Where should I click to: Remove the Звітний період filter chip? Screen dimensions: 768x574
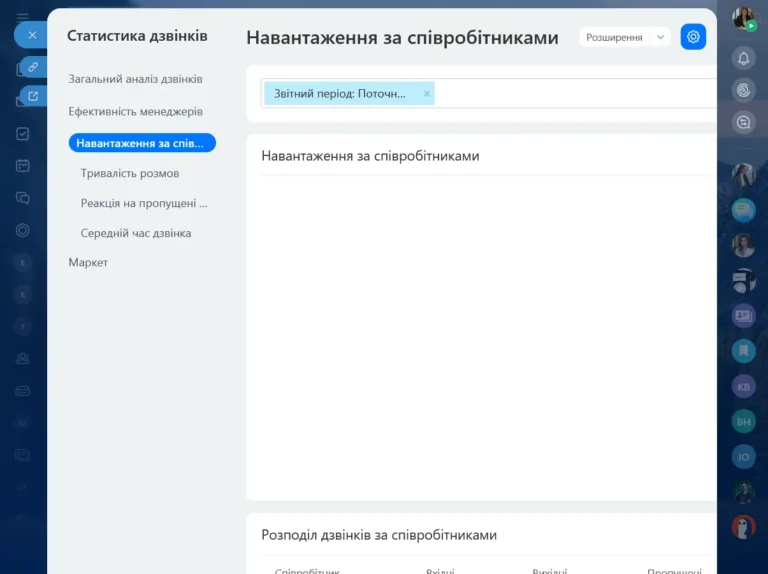(427, 94)
